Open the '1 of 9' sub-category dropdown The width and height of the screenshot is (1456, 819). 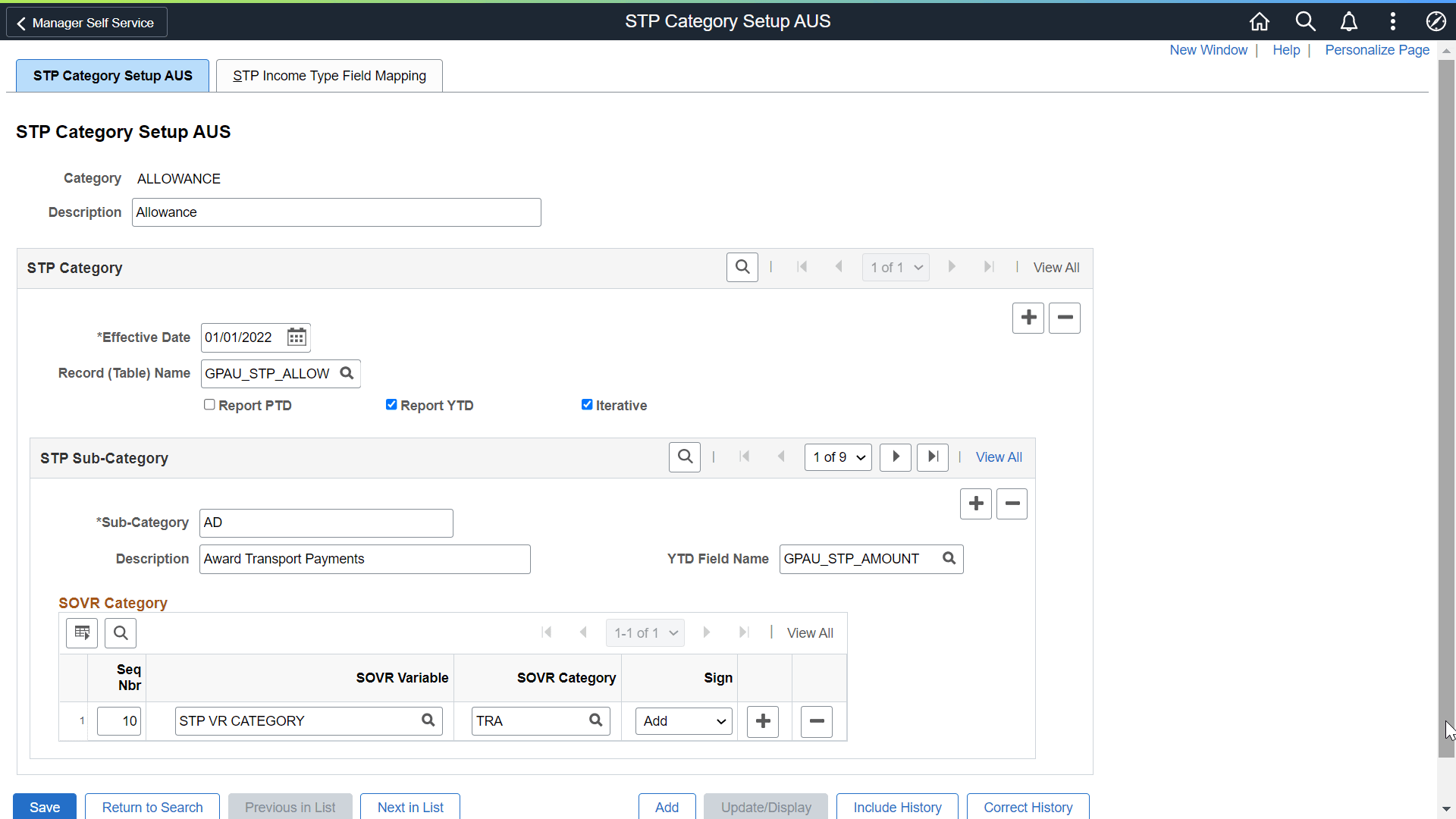(837, 457)
